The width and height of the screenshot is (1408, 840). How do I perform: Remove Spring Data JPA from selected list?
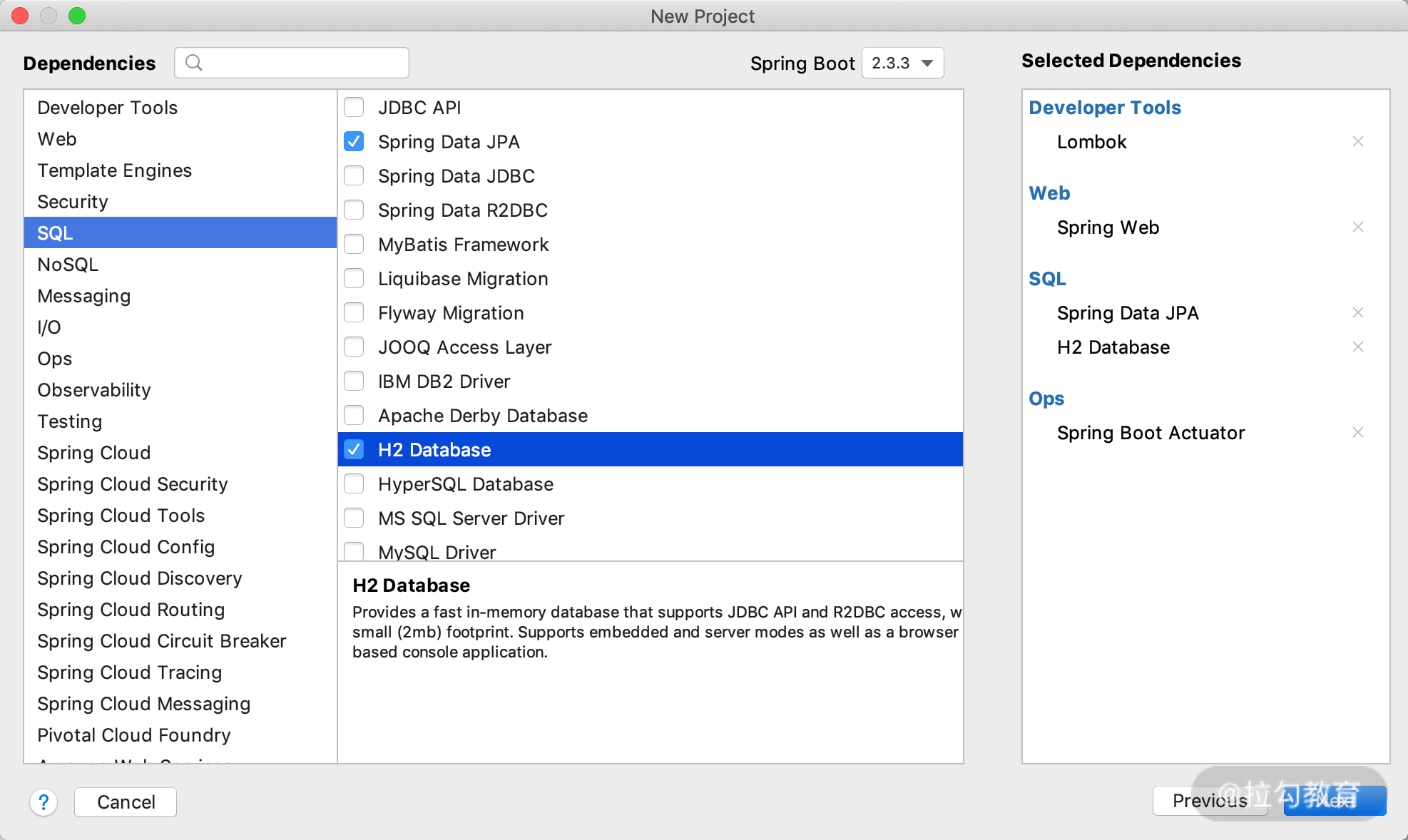1358,312
